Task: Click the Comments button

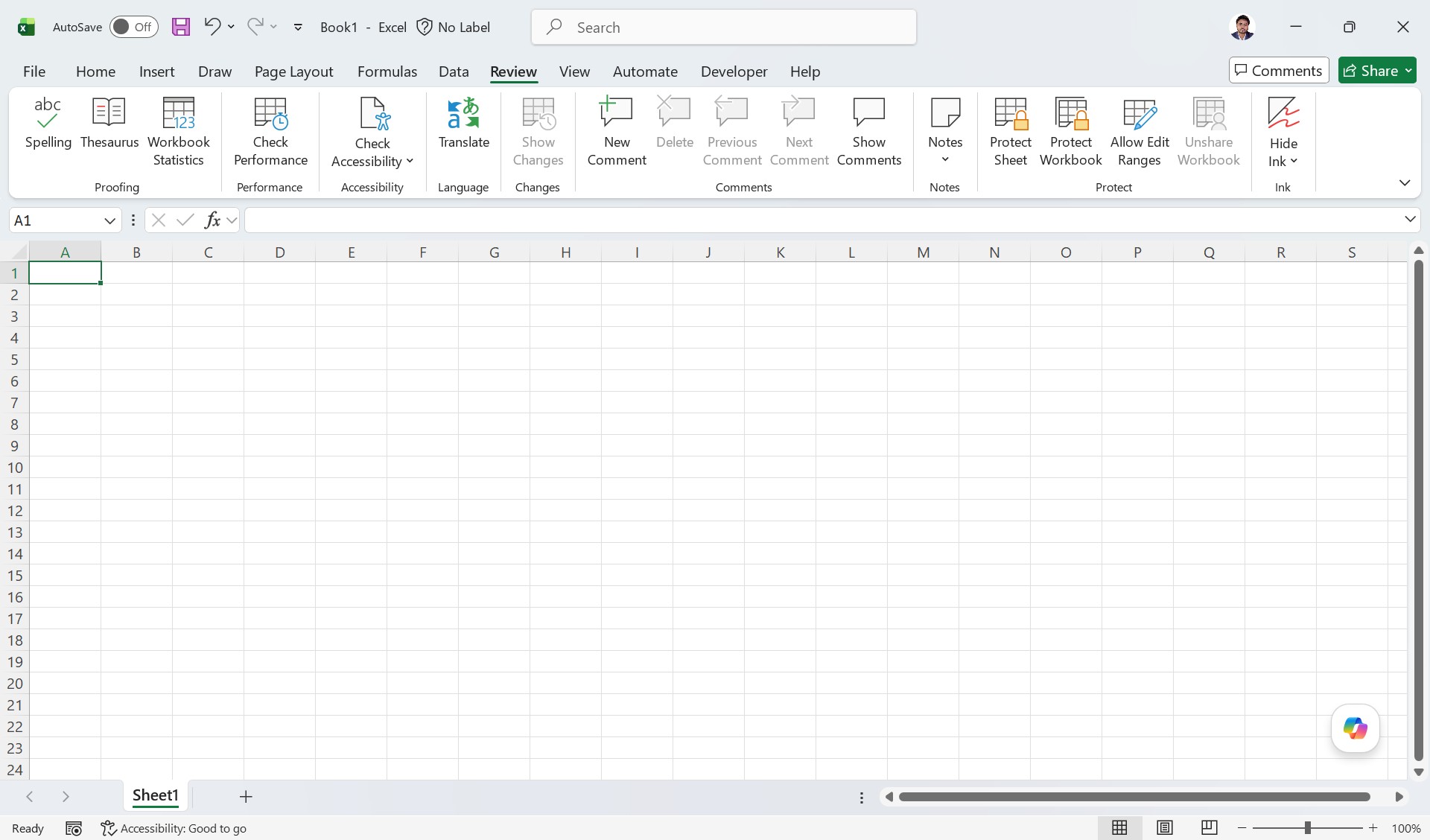Action: point(1279,71)
